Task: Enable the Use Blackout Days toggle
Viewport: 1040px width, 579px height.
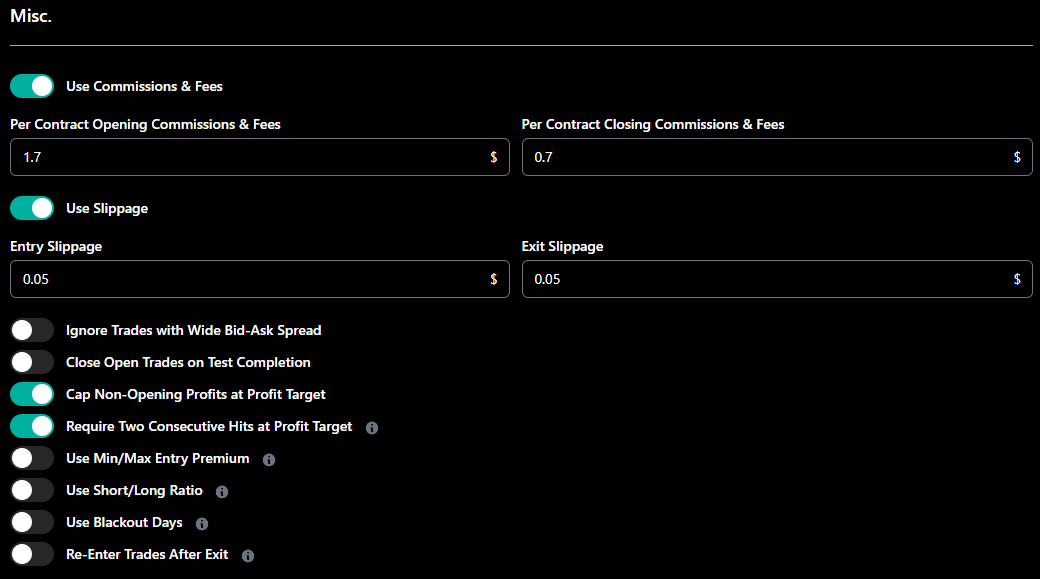Action: [32, 522]
